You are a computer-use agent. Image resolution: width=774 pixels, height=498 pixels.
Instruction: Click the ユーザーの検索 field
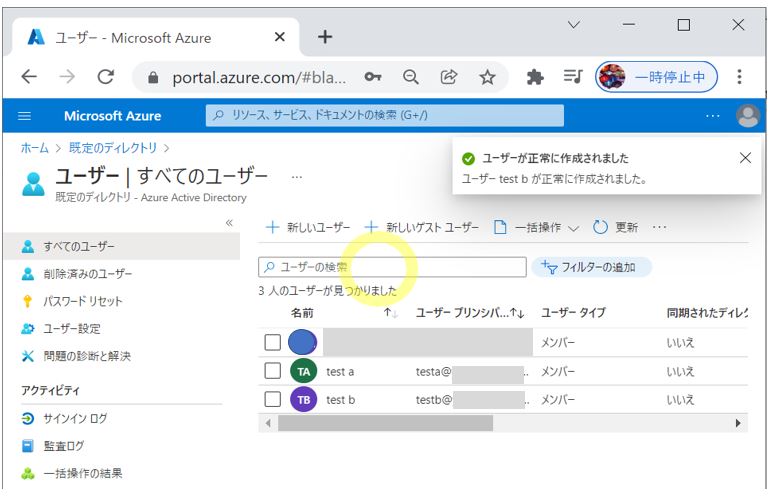392,267
